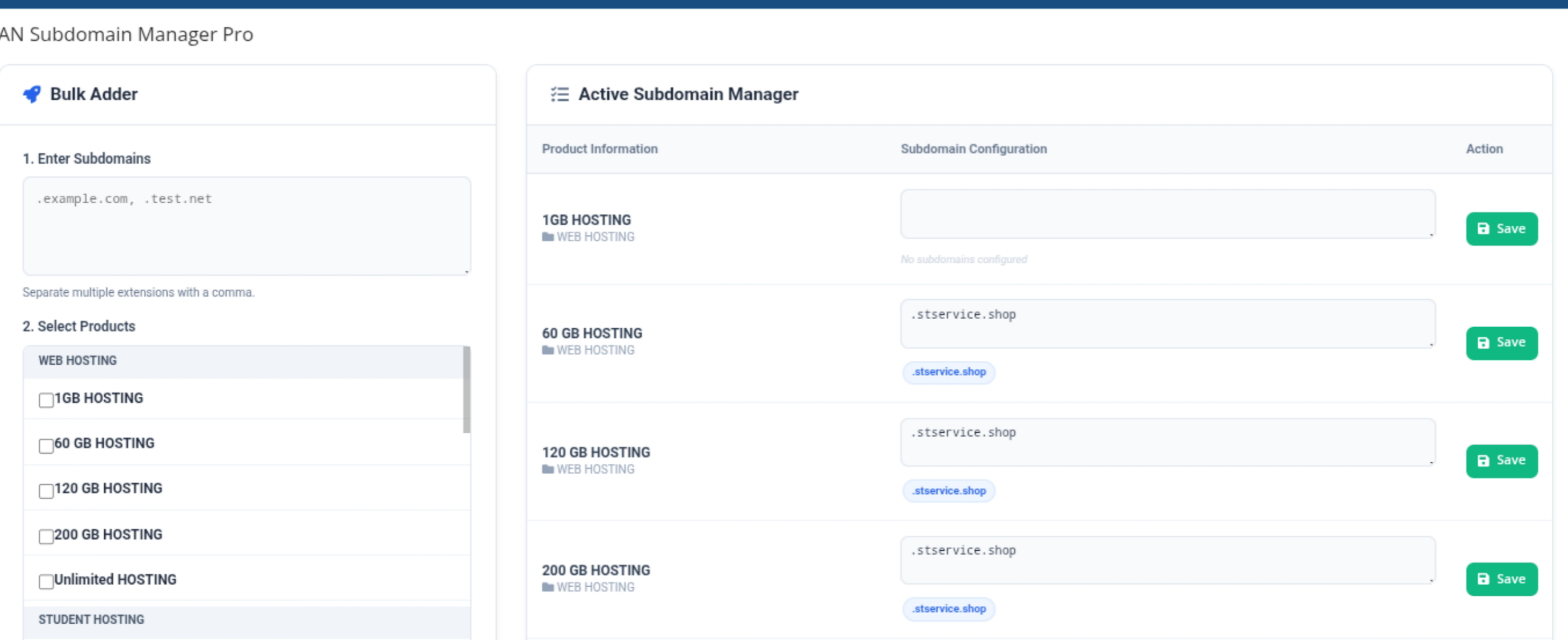This screenshot has height=640, width=1568.
Task: Click folder icon under 200 GB HOSTING product
Action: (548, 588)
